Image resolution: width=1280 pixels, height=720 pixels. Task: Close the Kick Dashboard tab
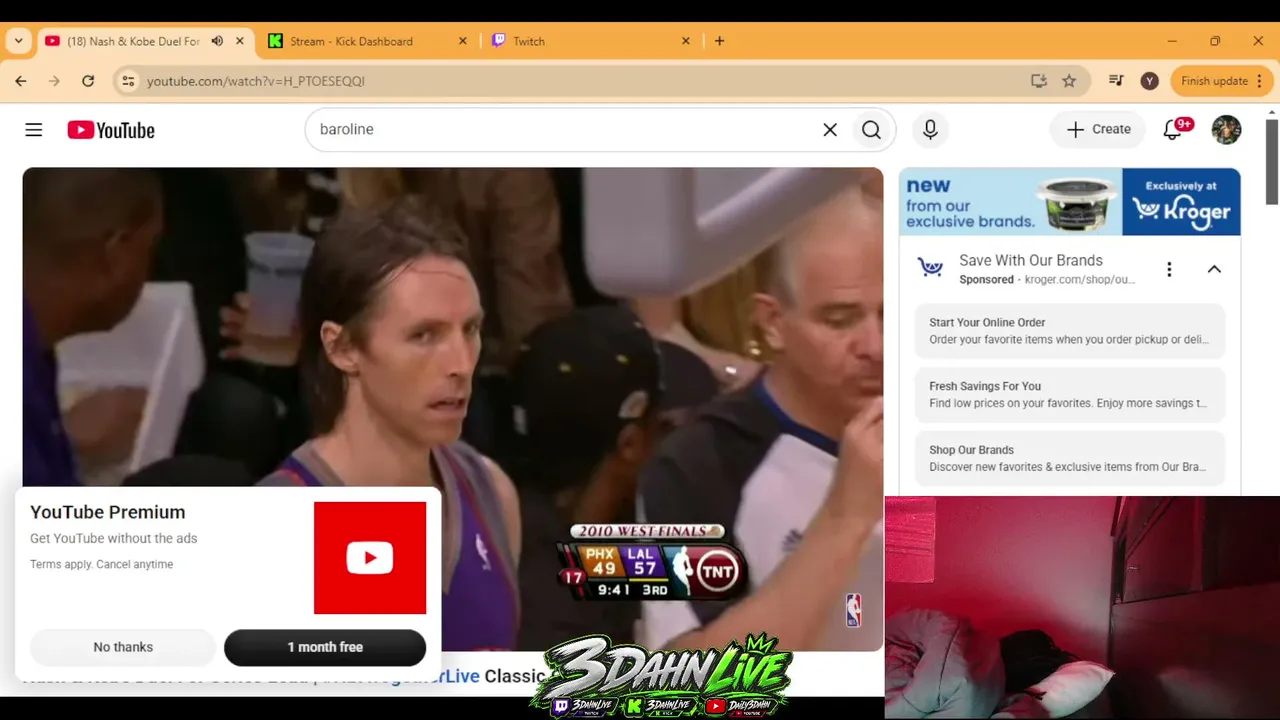[463, 41]
